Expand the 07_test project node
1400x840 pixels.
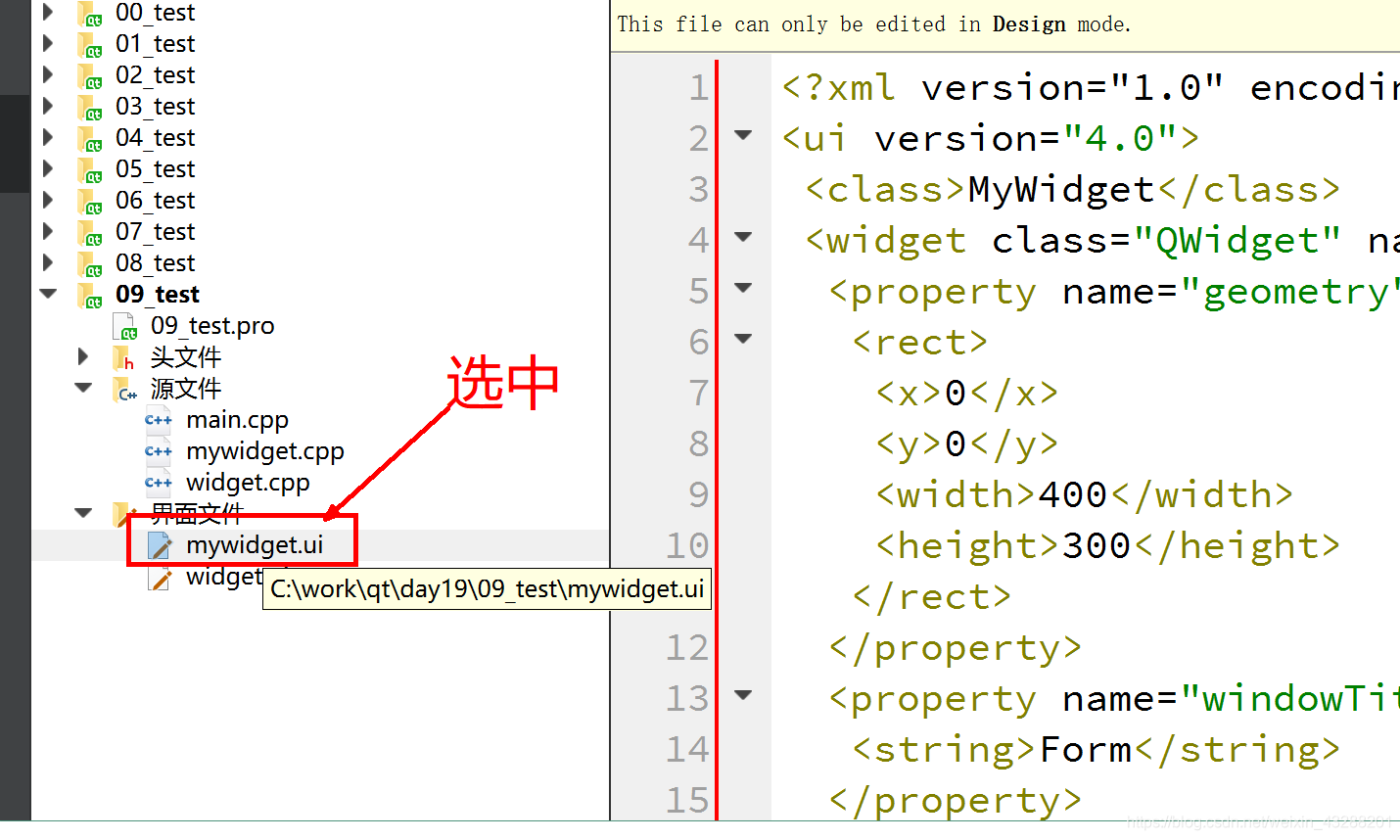48,231
